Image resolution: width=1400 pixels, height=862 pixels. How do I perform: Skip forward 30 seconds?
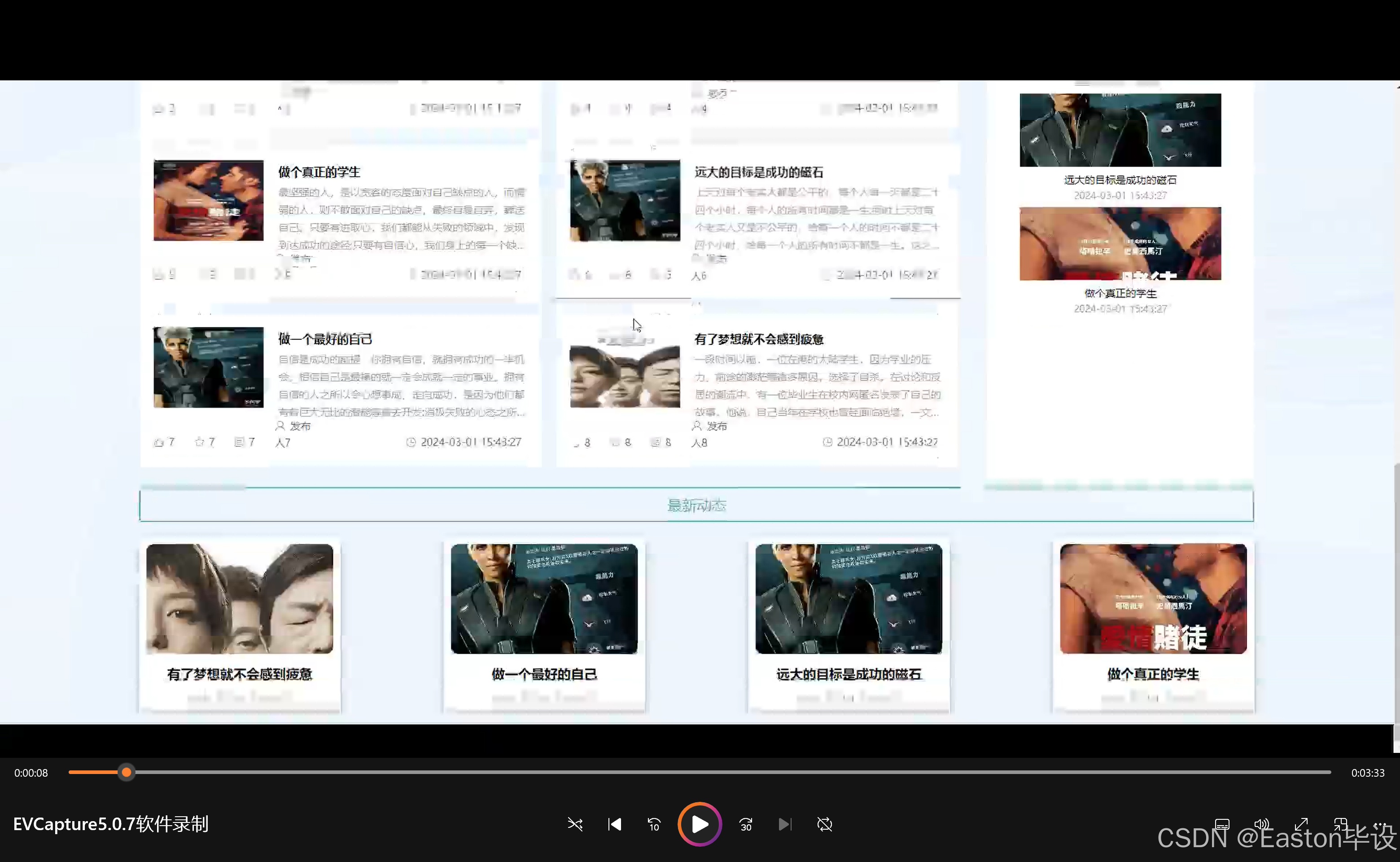[746, 824]
